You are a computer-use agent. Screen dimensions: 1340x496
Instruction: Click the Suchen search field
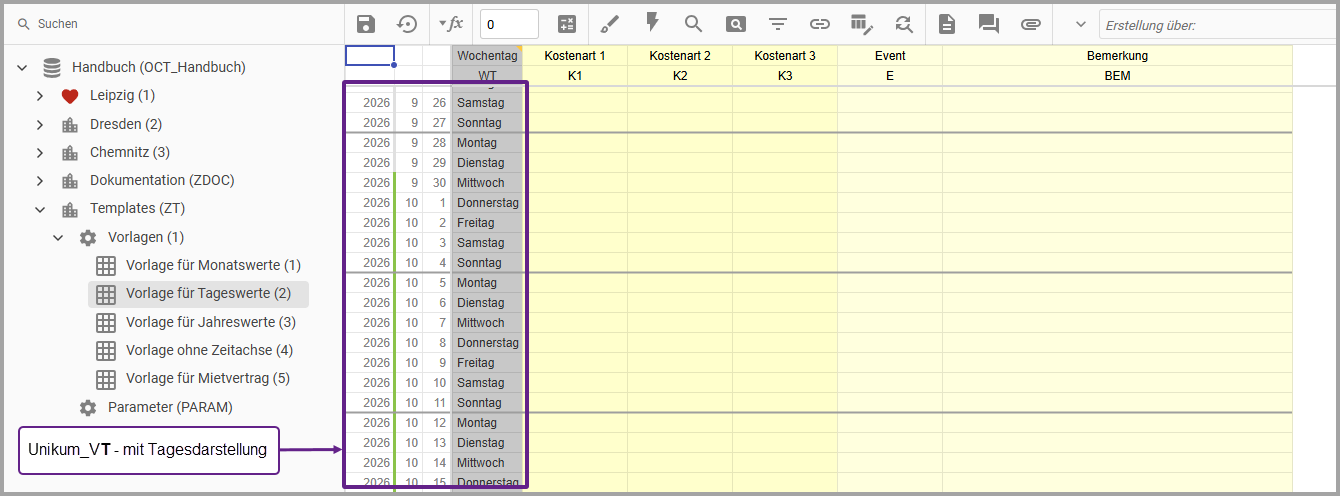click(171, 23)
